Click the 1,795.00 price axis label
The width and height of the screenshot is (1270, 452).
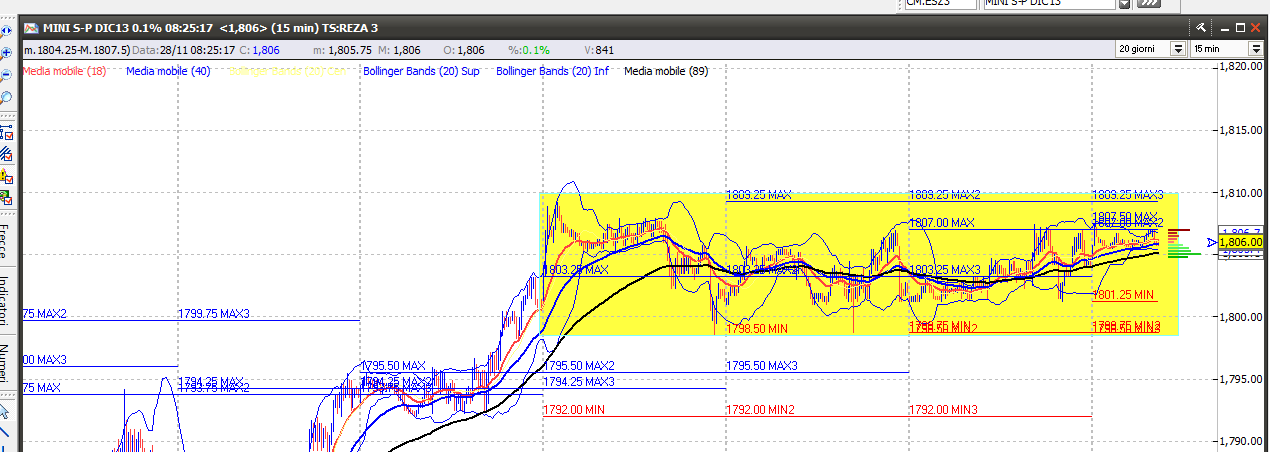point(1241,379)
